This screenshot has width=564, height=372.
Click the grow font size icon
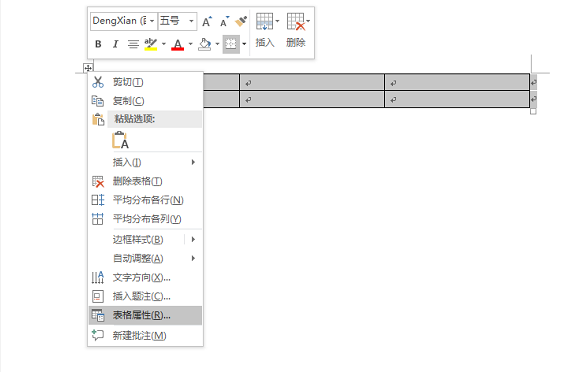(x=207, y=22)
